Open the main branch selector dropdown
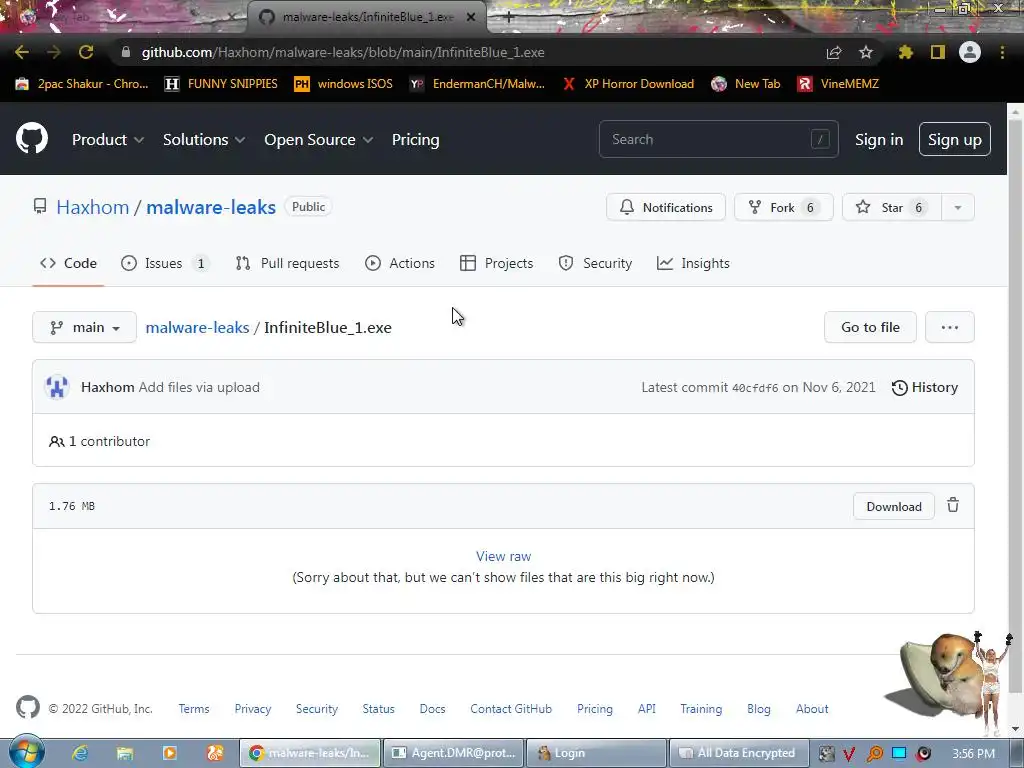Screen dimensions: 1024x768 click(84, 327)
